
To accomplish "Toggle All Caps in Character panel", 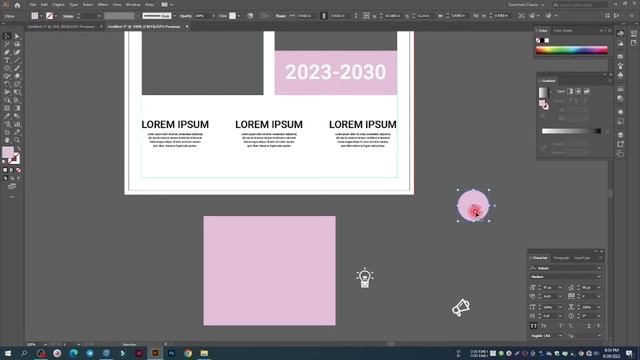I will [x=533, y=326].
